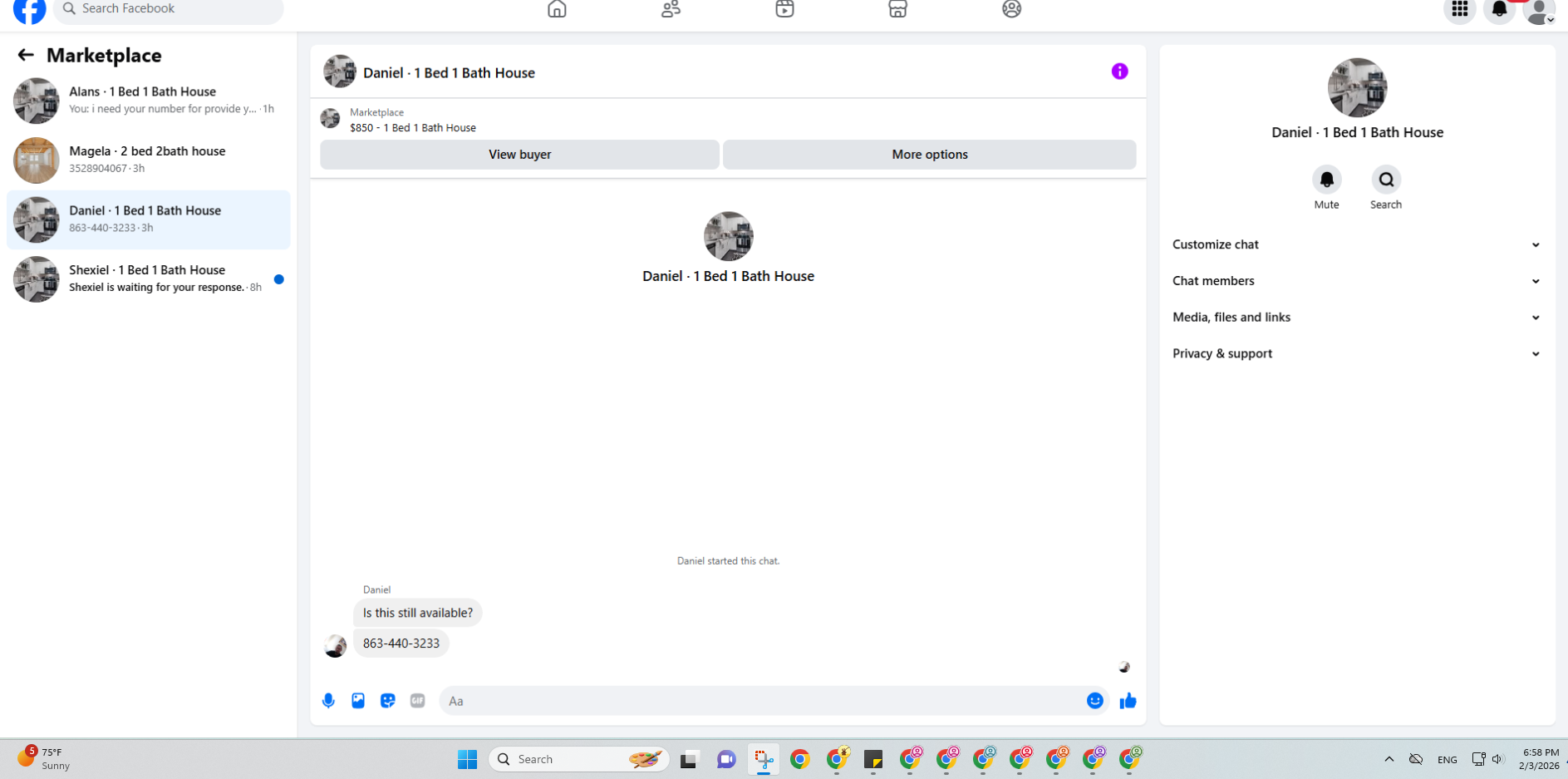
Task: Click the More options button
Action: (x=929, y=155)
